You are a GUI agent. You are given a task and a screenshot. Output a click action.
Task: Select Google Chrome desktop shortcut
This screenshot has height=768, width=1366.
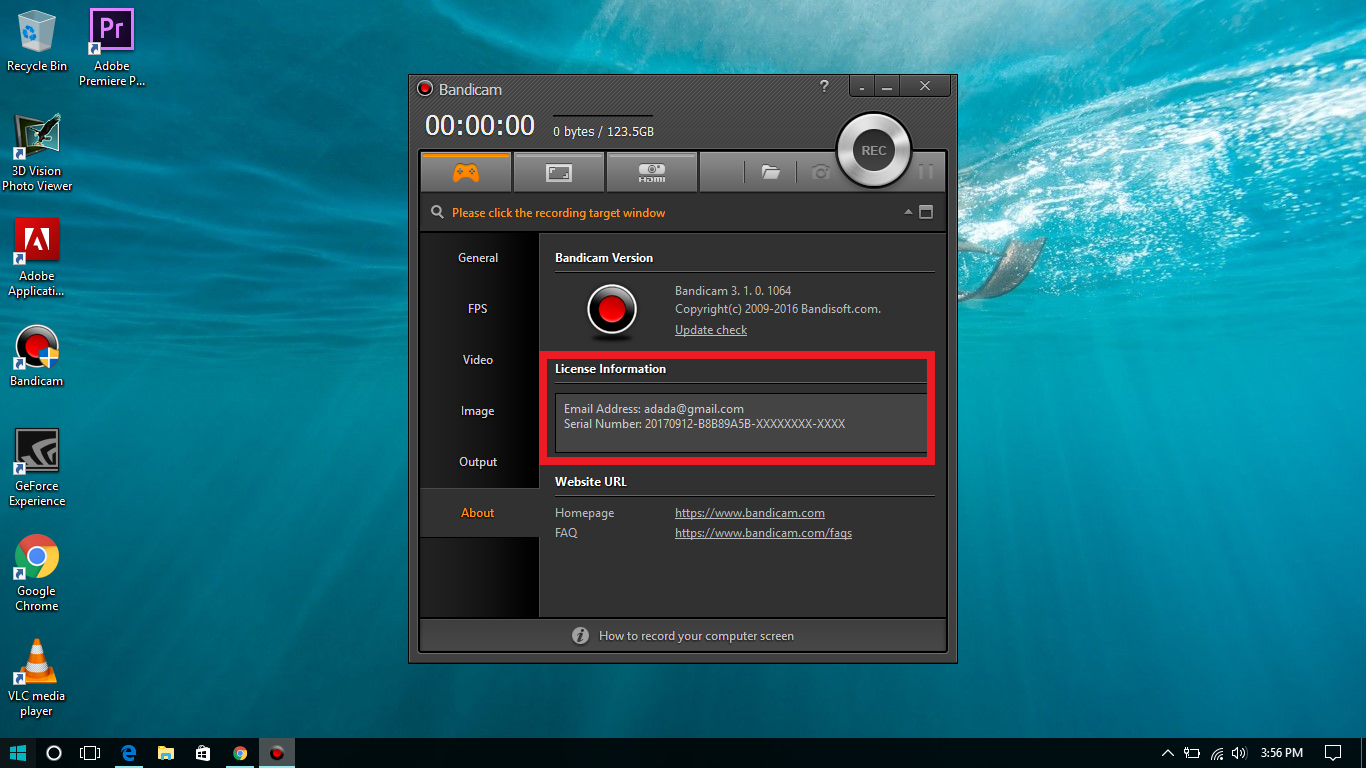37,572
